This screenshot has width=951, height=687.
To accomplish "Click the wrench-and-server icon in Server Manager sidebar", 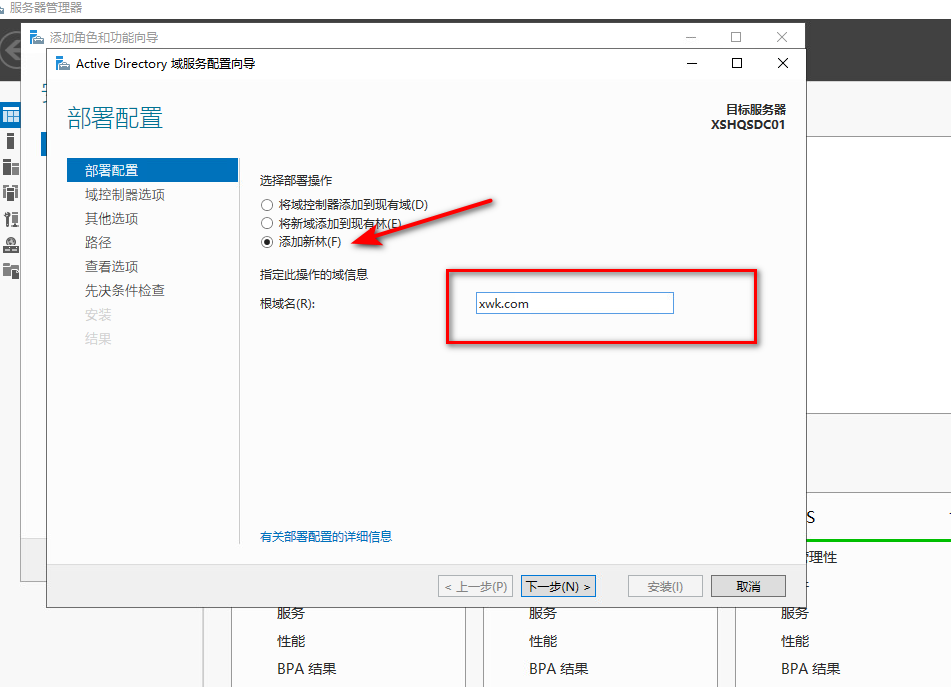I will (11, 219).
